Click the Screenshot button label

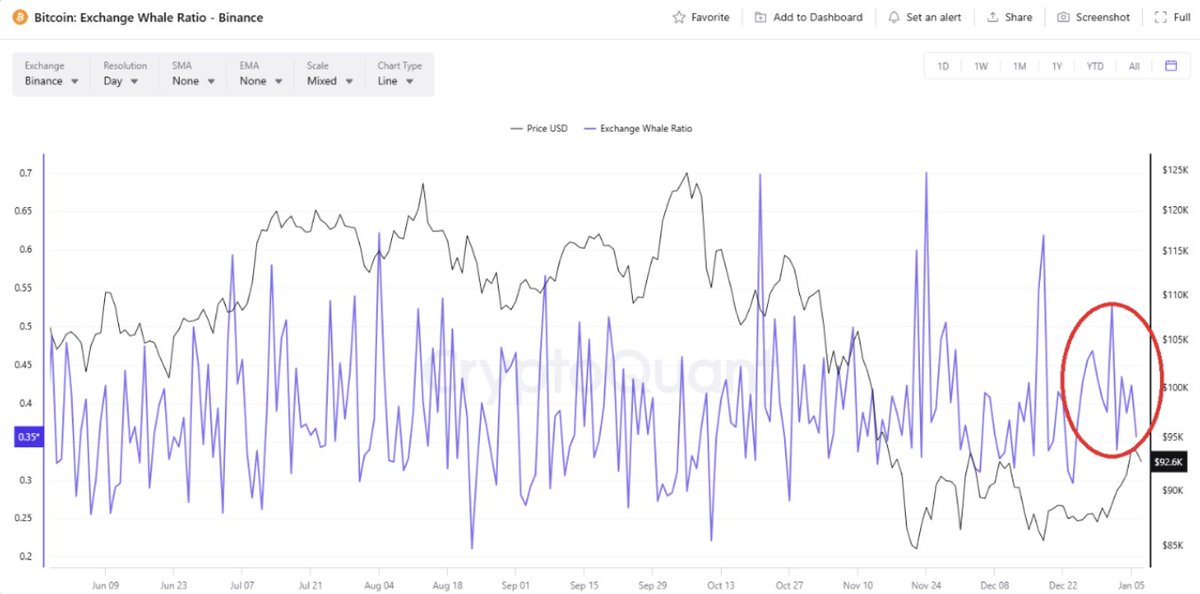pos(1103,17)
